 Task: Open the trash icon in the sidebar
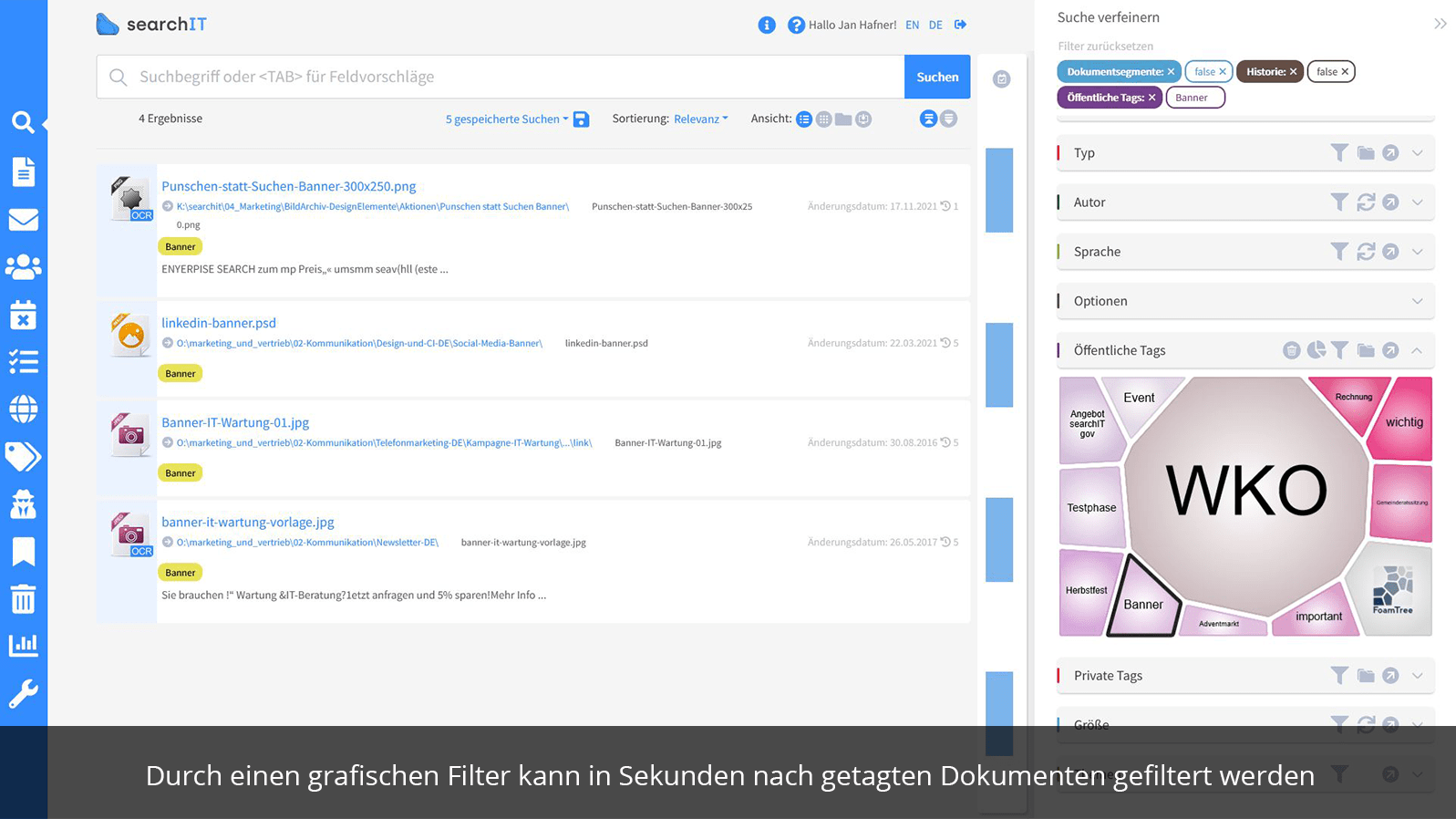[x=23, y=598]
